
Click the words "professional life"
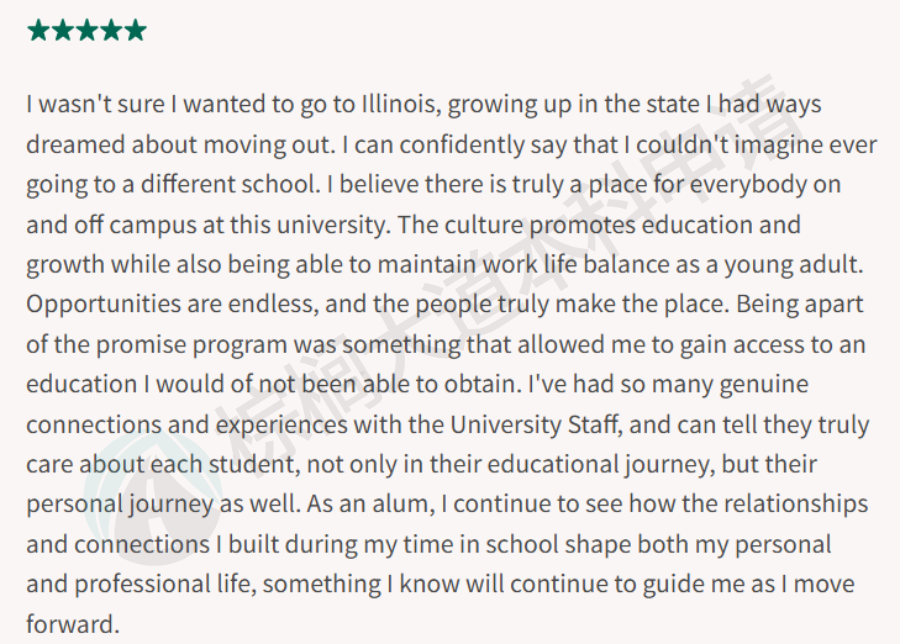click(x=162, y=585)
